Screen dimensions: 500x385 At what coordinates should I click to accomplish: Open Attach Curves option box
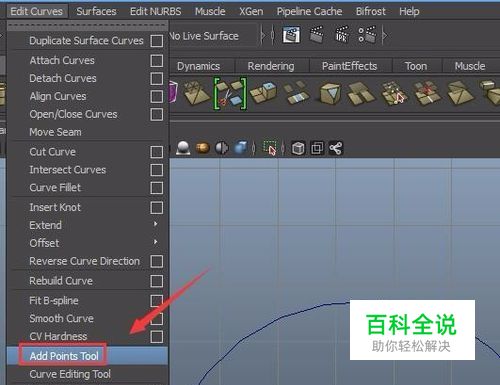(x=157, y=61)
